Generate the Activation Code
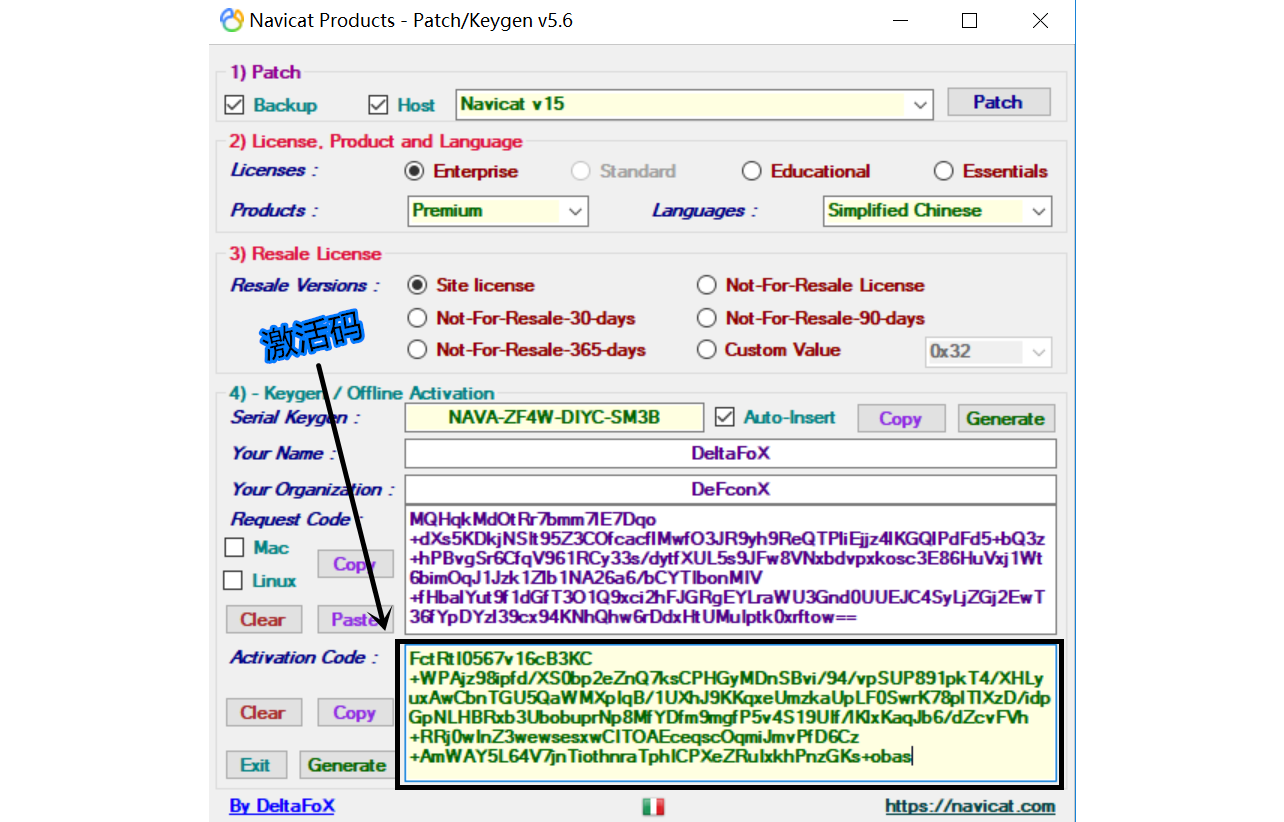1284x822 pixels. click(346, 765)
